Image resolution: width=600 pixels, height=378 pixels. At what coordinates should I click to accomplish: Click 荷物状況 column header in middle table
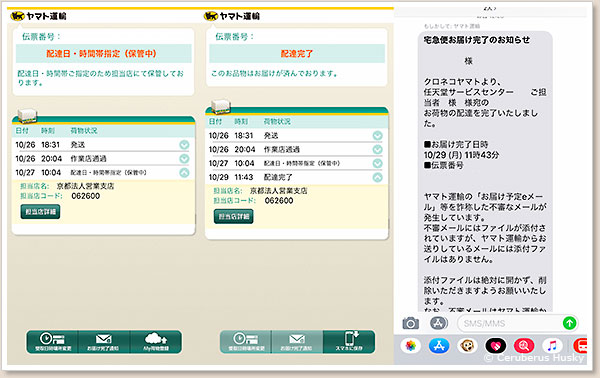[277, 121]
